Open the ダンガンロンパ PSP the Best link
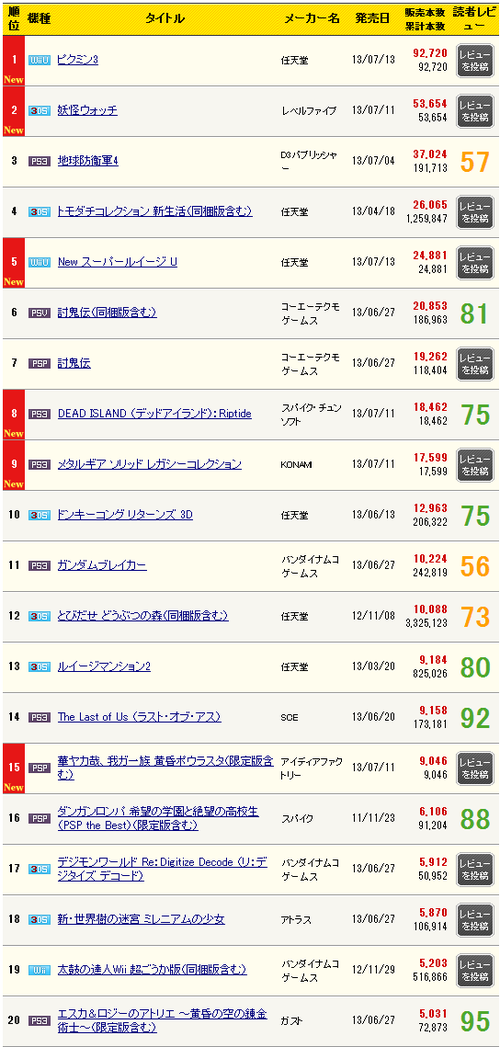This screenshot has height=1047, width=500. [x=158, y=819]
